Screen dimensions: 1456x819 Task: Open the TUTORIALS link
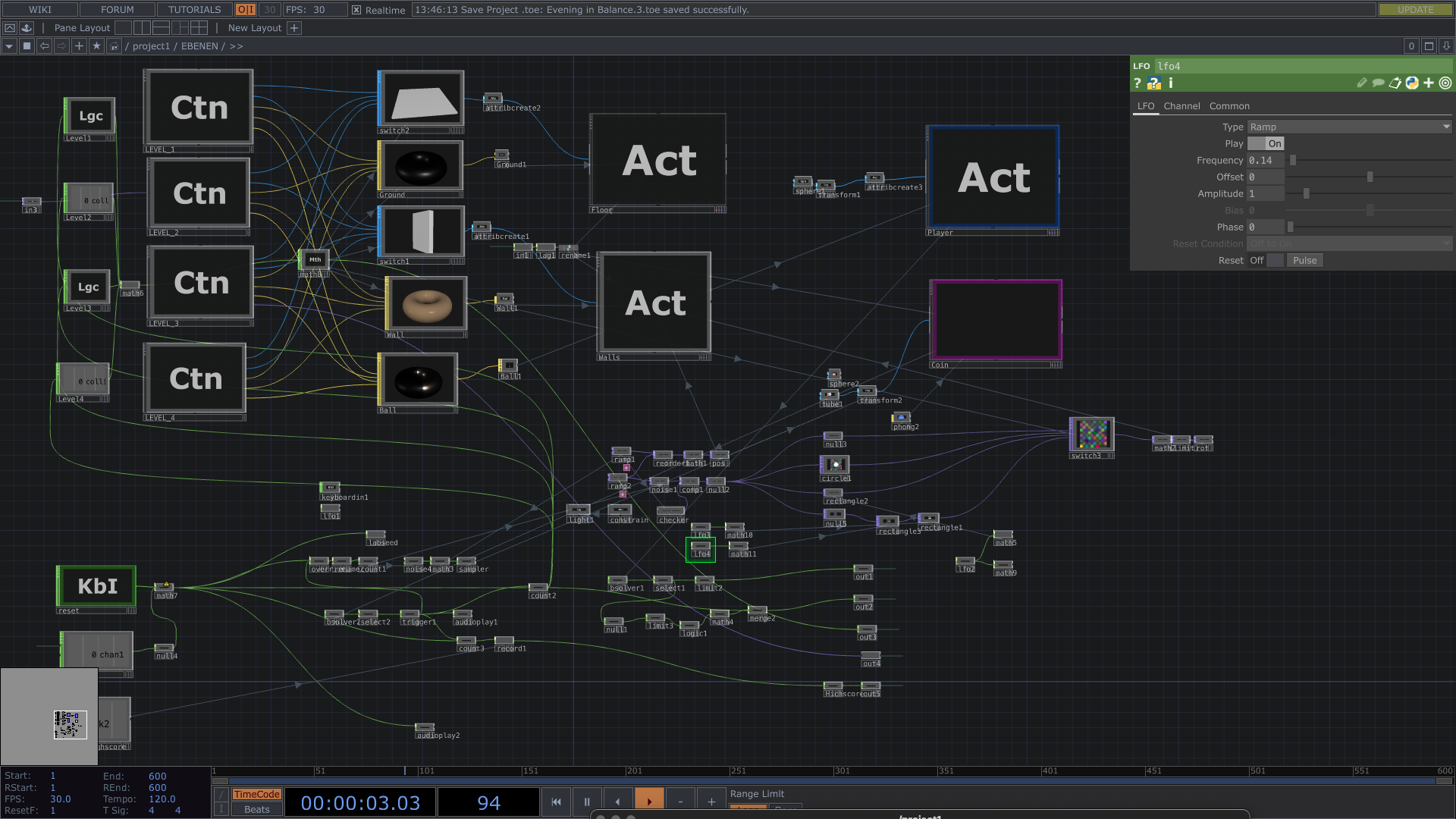pyautogui.click(x=194, y=10)
